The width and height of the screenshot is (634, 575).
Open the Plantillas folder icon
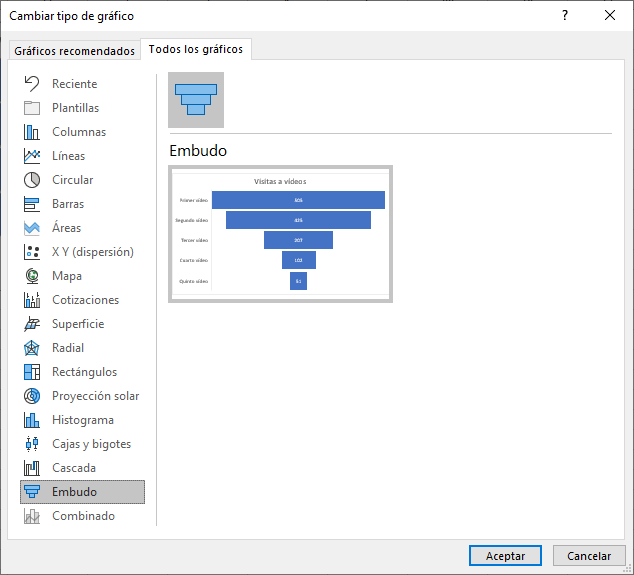32,108
